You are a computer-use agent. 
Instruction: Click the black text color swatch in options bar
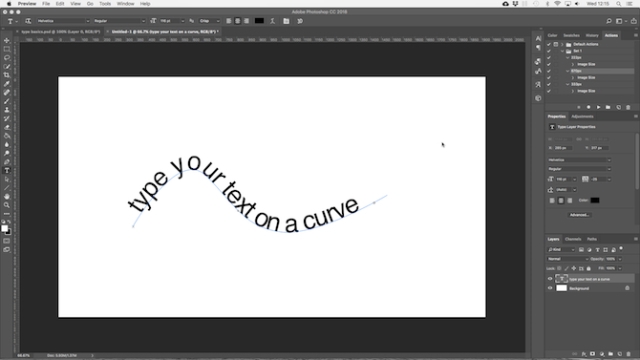coord(259,21)
